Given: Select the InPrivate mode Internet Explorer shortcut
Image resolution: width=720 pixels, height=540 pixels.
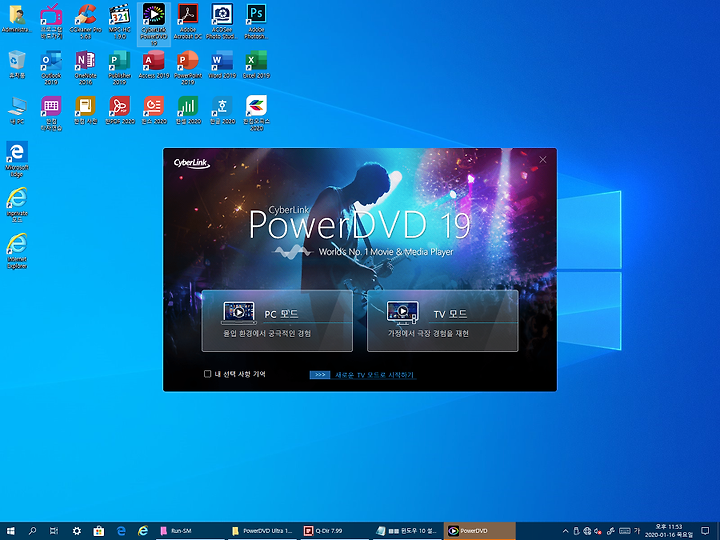Looking at the screenshot, I should point(17,205).
